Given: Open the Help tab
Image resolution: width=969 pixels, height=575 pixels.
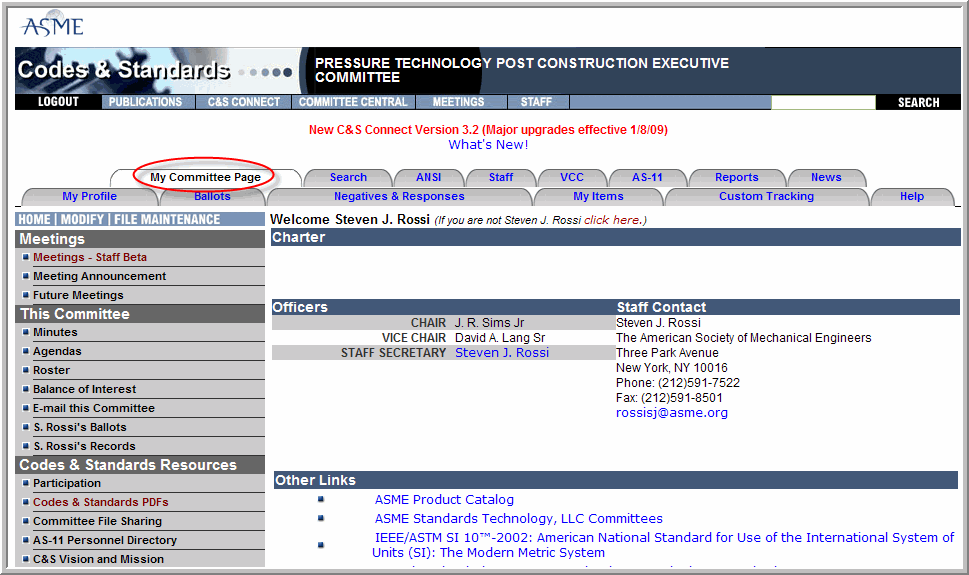Looking at the screenshot, I should (912, 197).
